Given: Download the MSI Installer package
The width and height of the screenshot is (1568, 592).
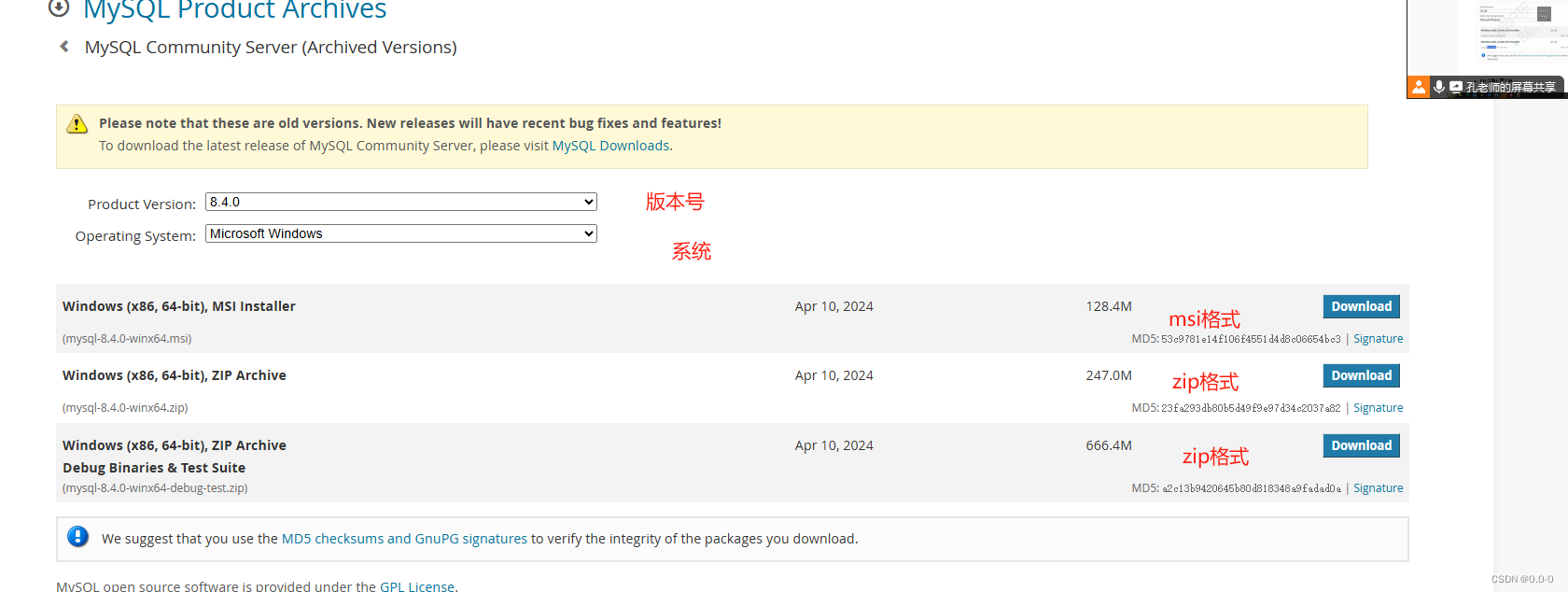Looking at the screenshot, I should pos(1361,306).
